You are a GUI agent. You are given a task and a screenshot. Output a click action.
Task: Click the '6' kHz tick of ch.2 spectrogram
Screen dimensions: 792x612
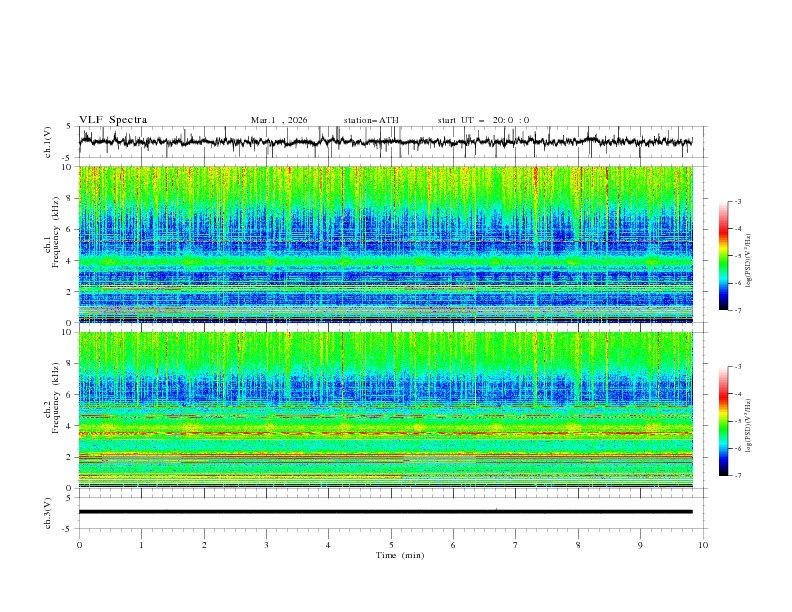point(70,395)
